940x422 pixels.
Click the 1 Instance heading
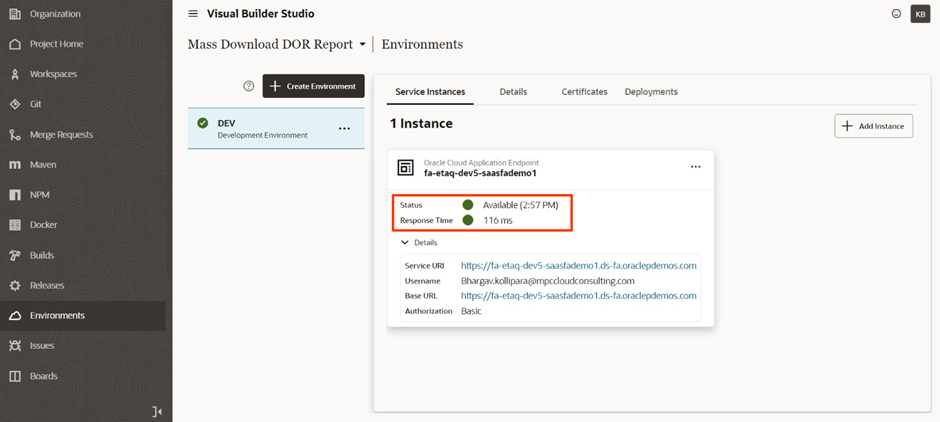pos(421,123)
